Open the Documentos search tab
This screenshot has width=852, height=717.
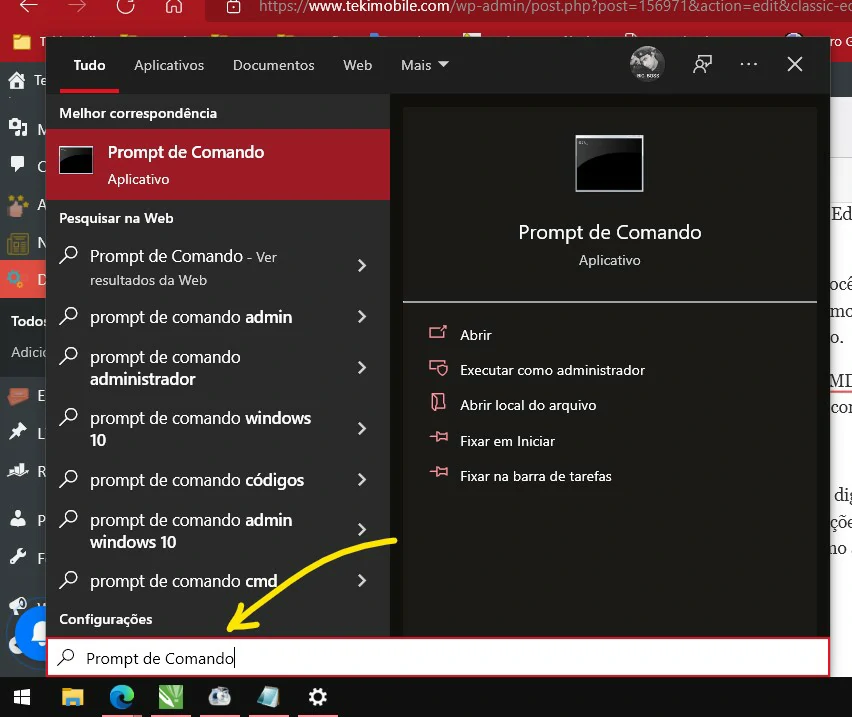[273, 65]
